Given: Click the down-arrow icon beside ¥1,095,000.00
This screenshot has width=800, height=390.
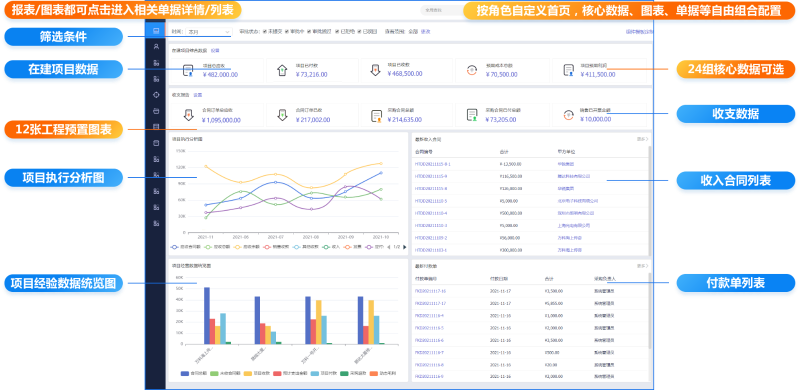Looking at the screenshot, I should point(188,115).
